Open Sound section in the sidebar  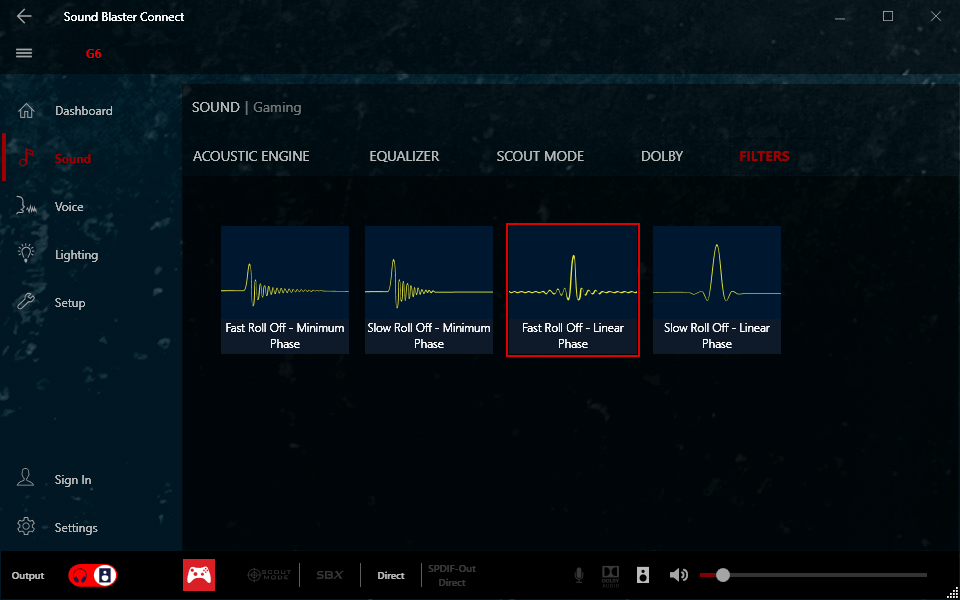(73, 159)
